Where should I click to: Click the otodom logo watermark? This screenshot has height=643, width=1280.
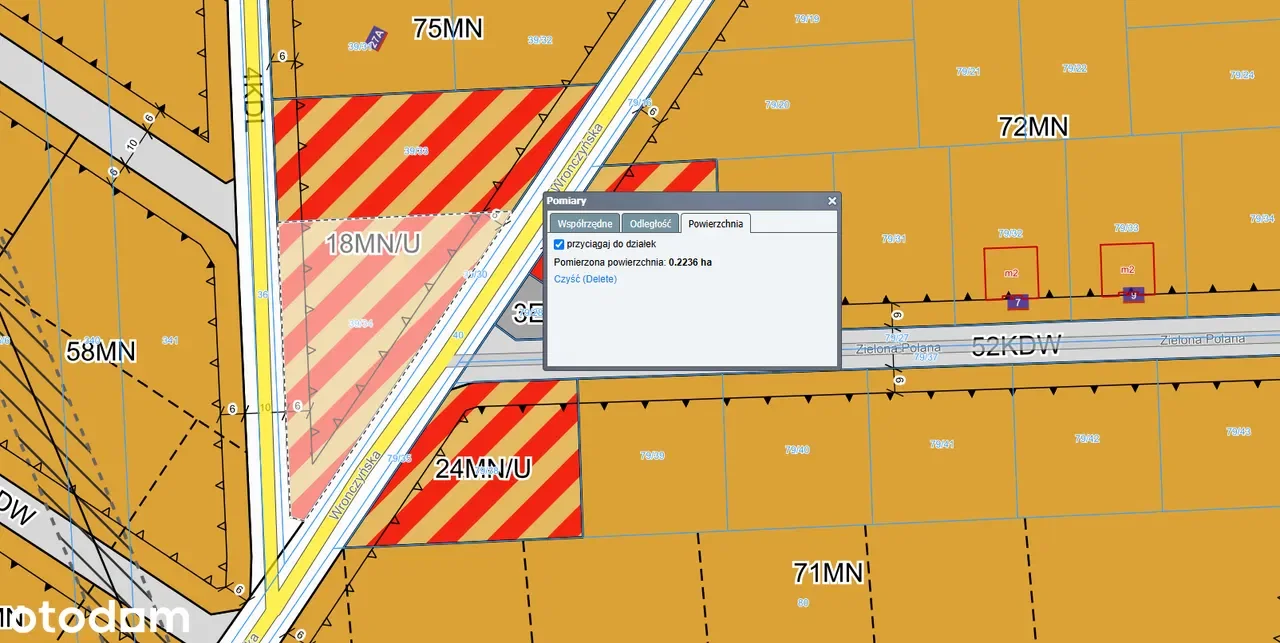coord(95,618)
